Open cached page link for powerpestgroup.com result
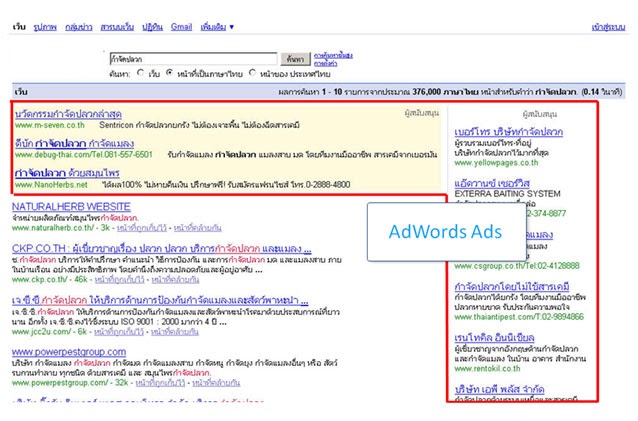The height and width of the screenshot is (421, 638). pyautogui.click(x=160, y=383)
